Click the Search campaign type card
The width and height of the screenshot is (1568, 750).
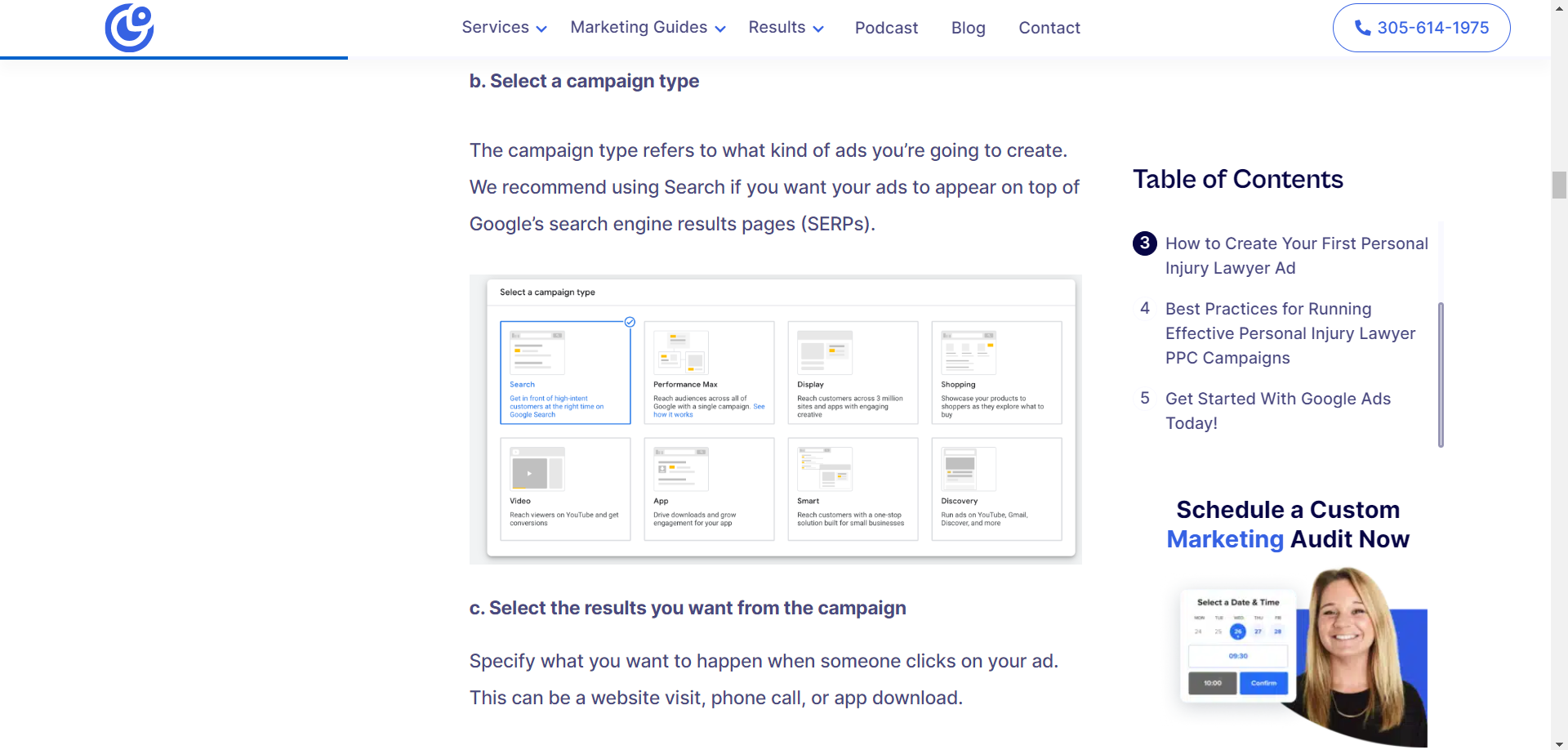(x=565, y=373)
